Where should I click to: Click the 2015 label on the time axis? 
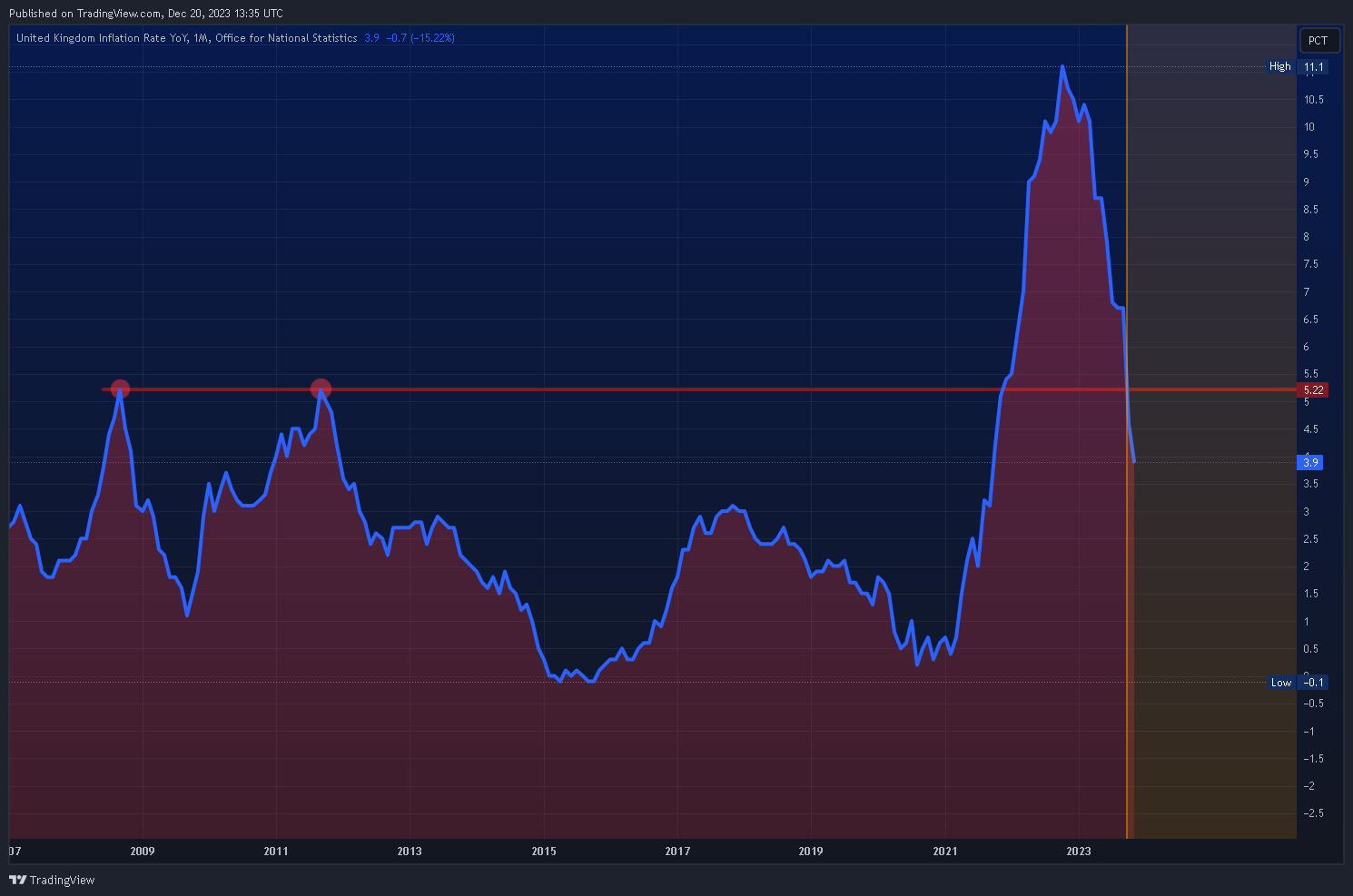[544, 852]
